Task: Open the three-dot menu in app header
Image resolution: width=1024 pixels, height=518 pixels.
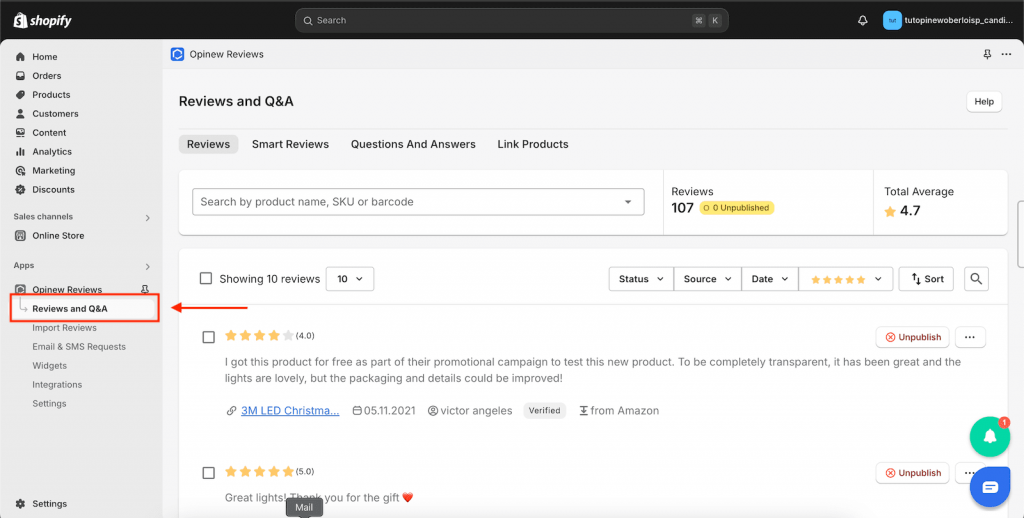Action: (1006, 54)
